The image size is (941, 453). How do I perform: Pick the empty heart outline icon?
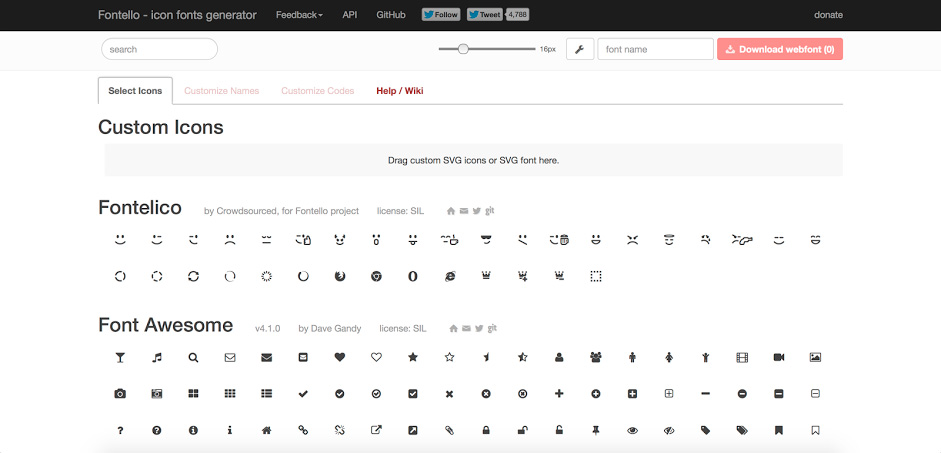pyautogui.click(x=376, y=358)
